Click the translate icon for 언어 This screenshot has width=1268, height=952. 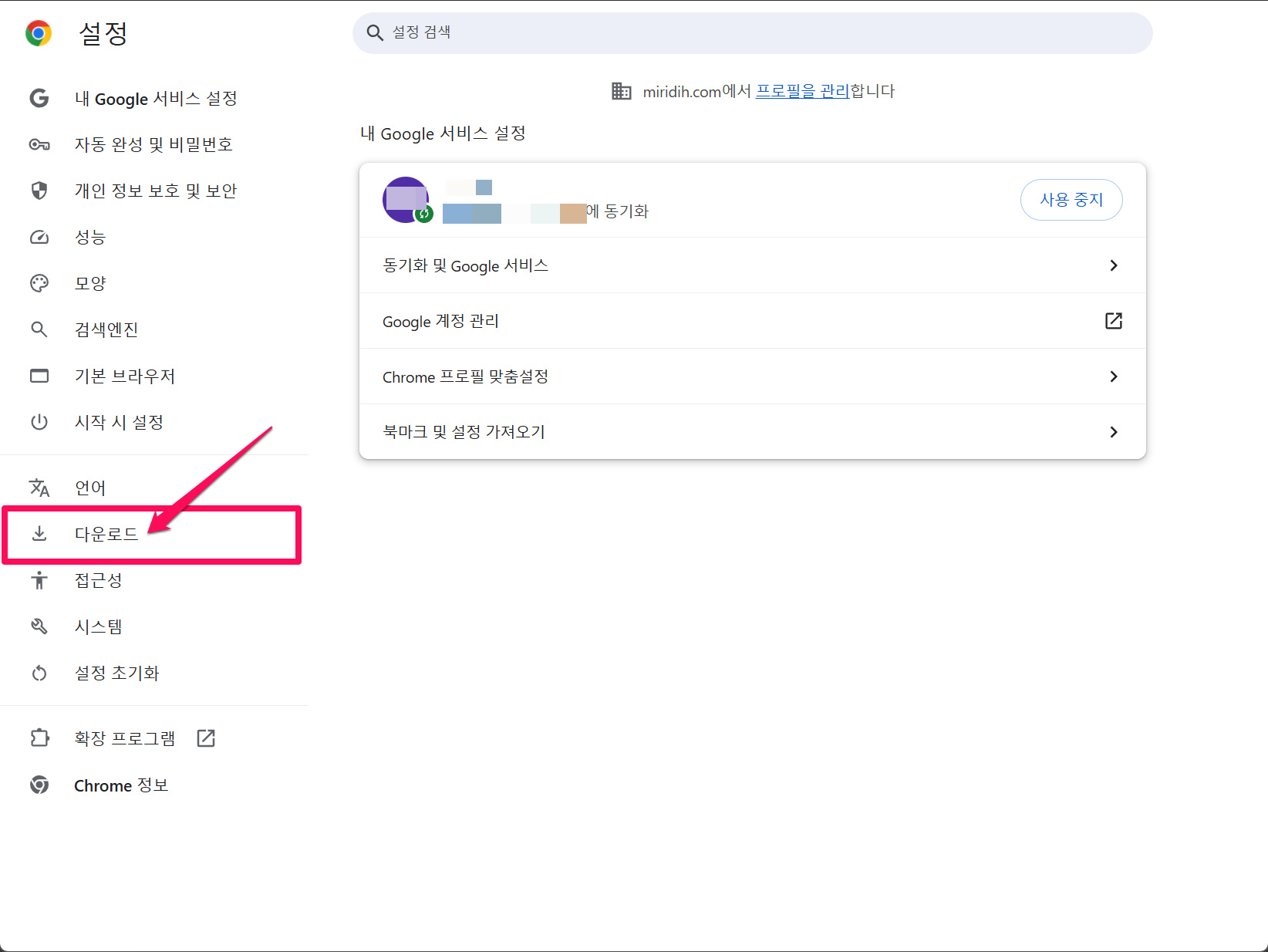(x=39, y=488)
